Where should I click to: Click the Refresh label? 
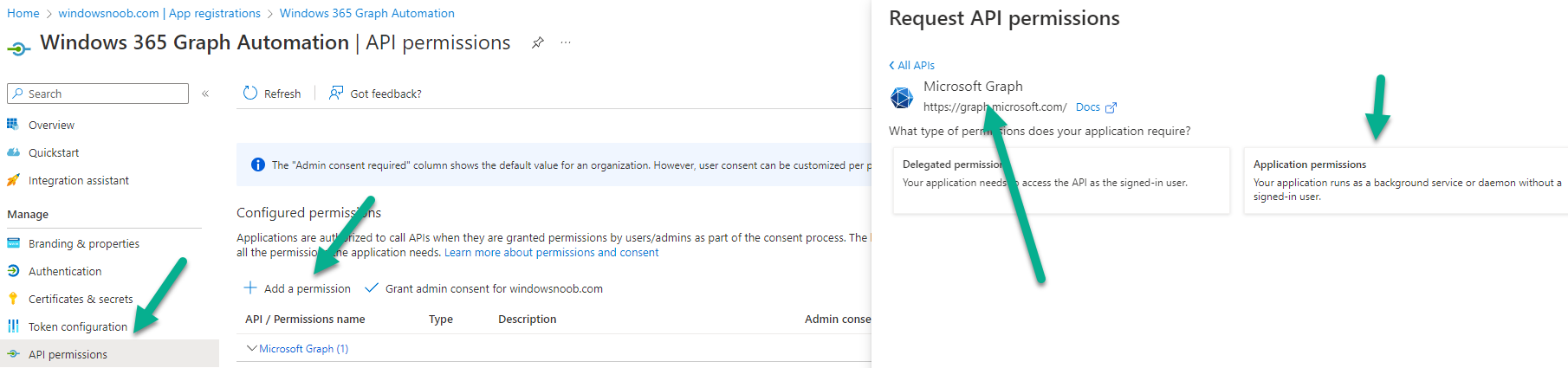(x=282, y=94)
